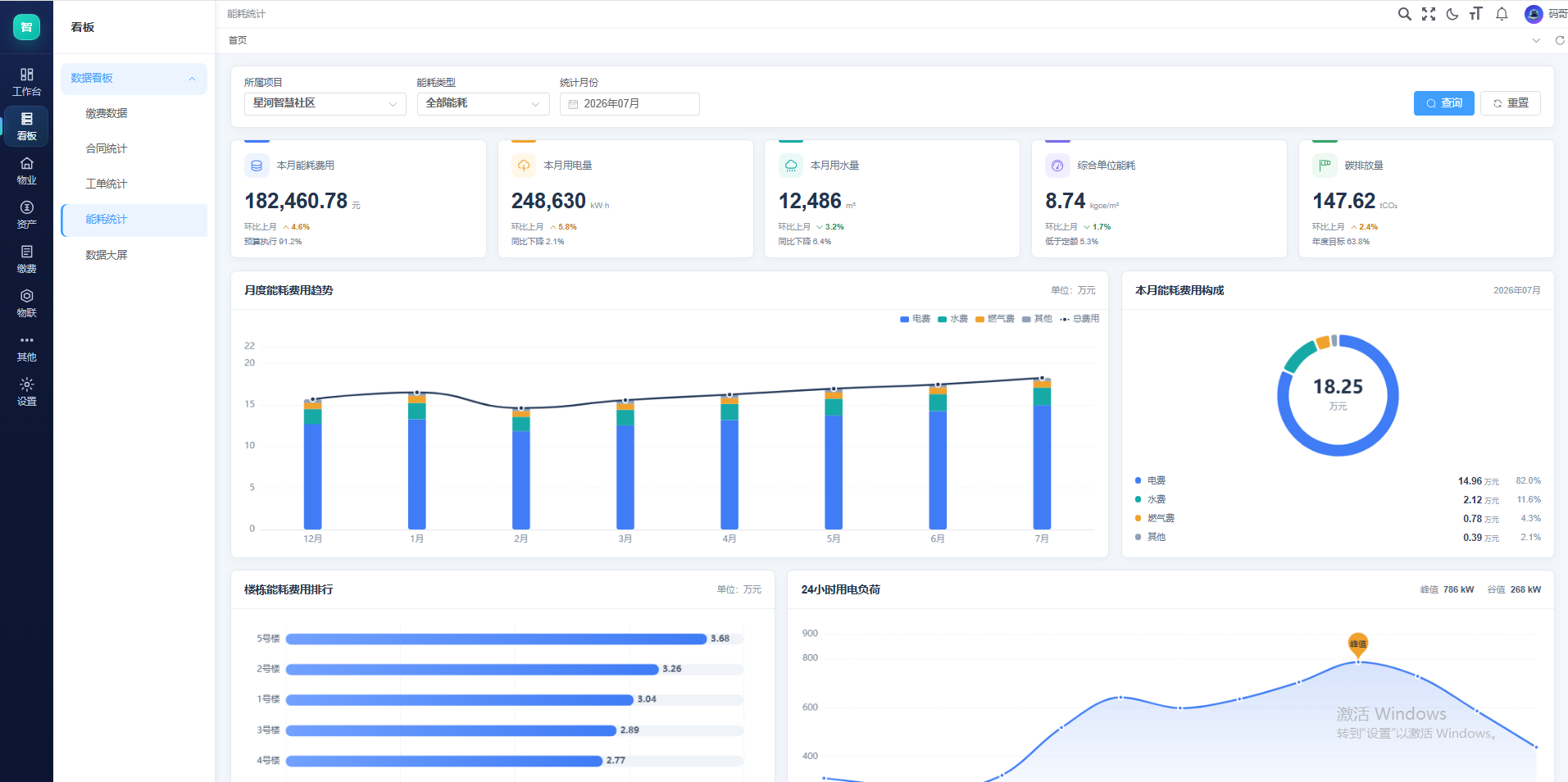Click 水费 row in cost breakdown
The width and height of the screenshot is (1568, 782).
click(x=1338, y=500)
